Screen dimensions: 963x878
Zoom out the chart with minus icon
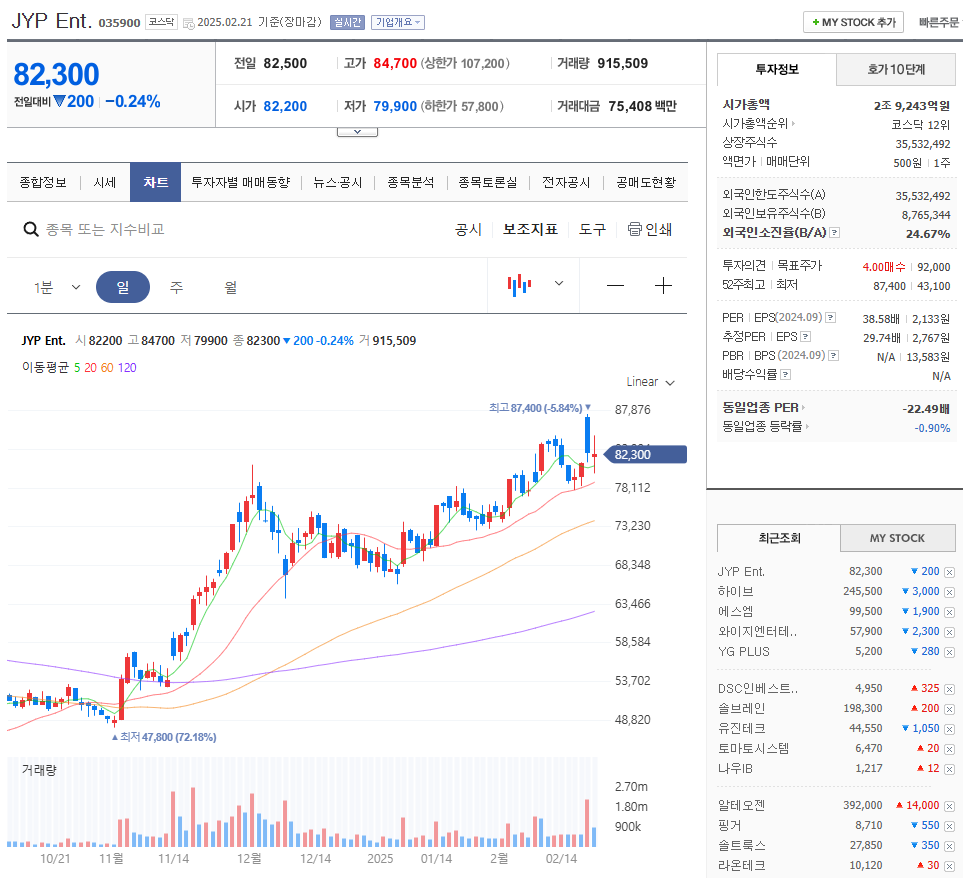615,286
